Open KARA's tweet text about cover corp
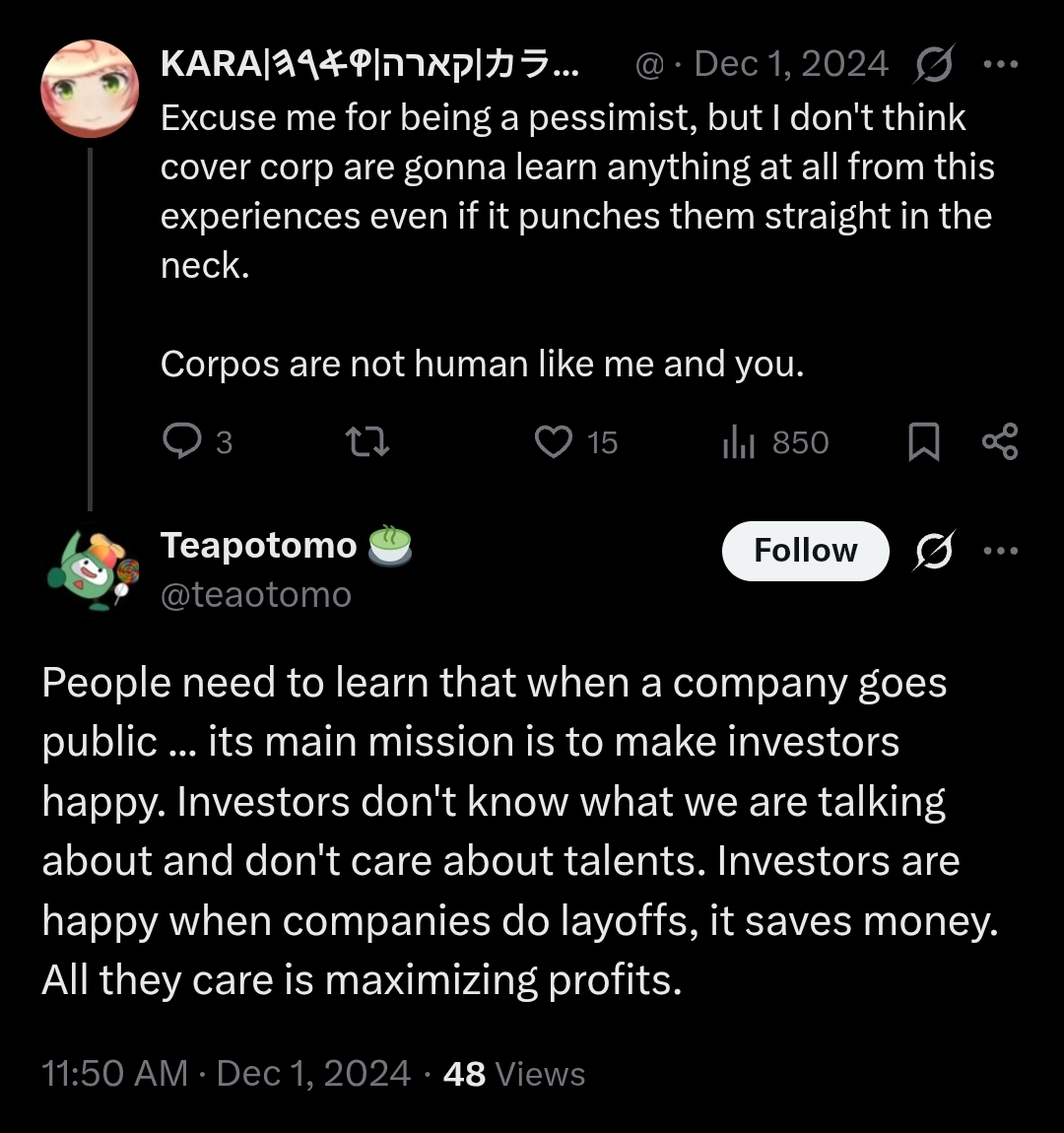1064x1133 pixels. click(578, 239)
